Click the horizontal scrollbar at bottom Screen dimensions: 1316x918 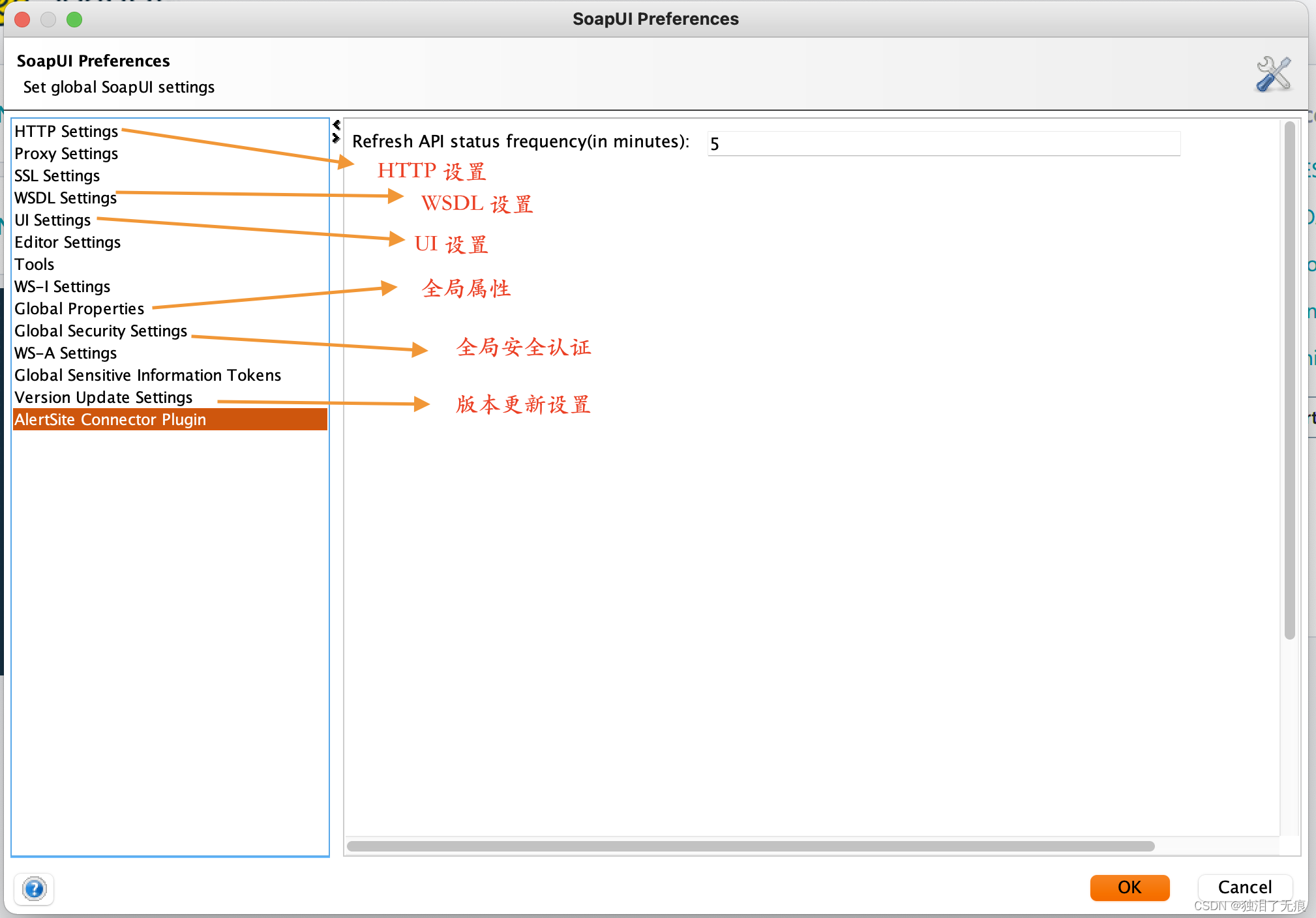[750, 846]
